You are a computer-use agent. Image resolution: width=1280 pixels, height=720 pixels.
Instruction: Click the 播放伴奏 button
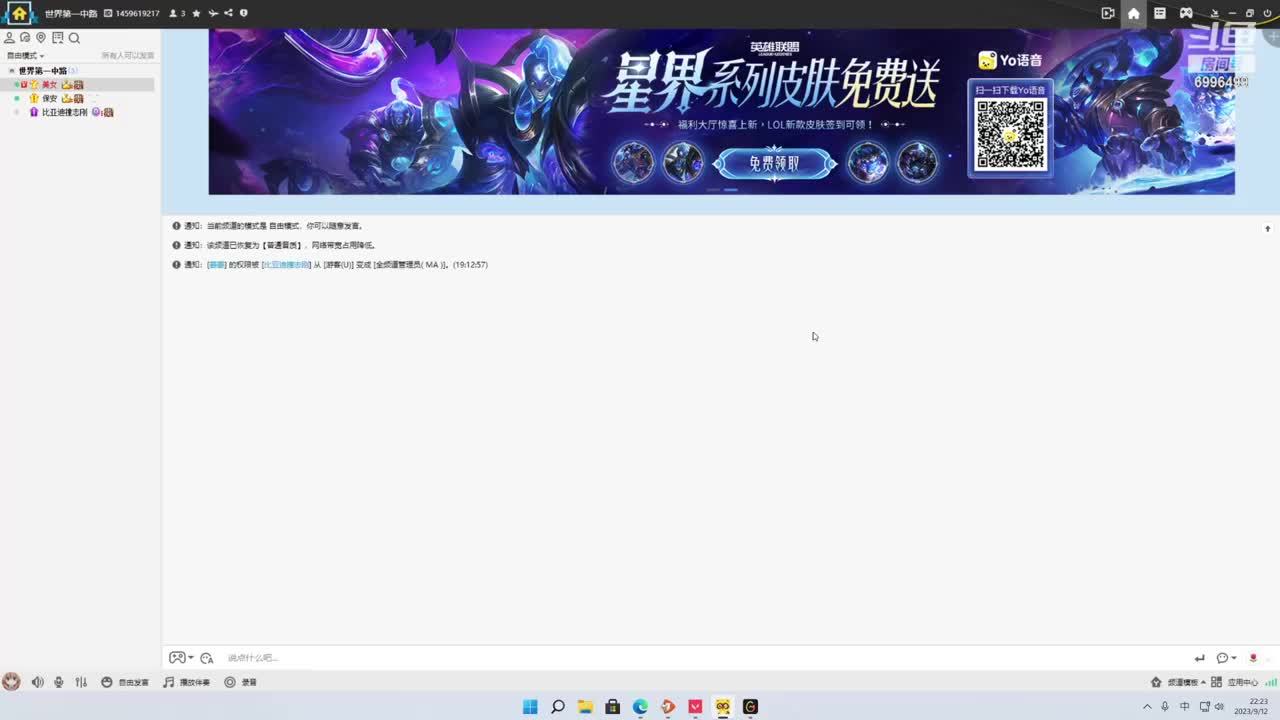pyautogui.click(x=187, y=682)
